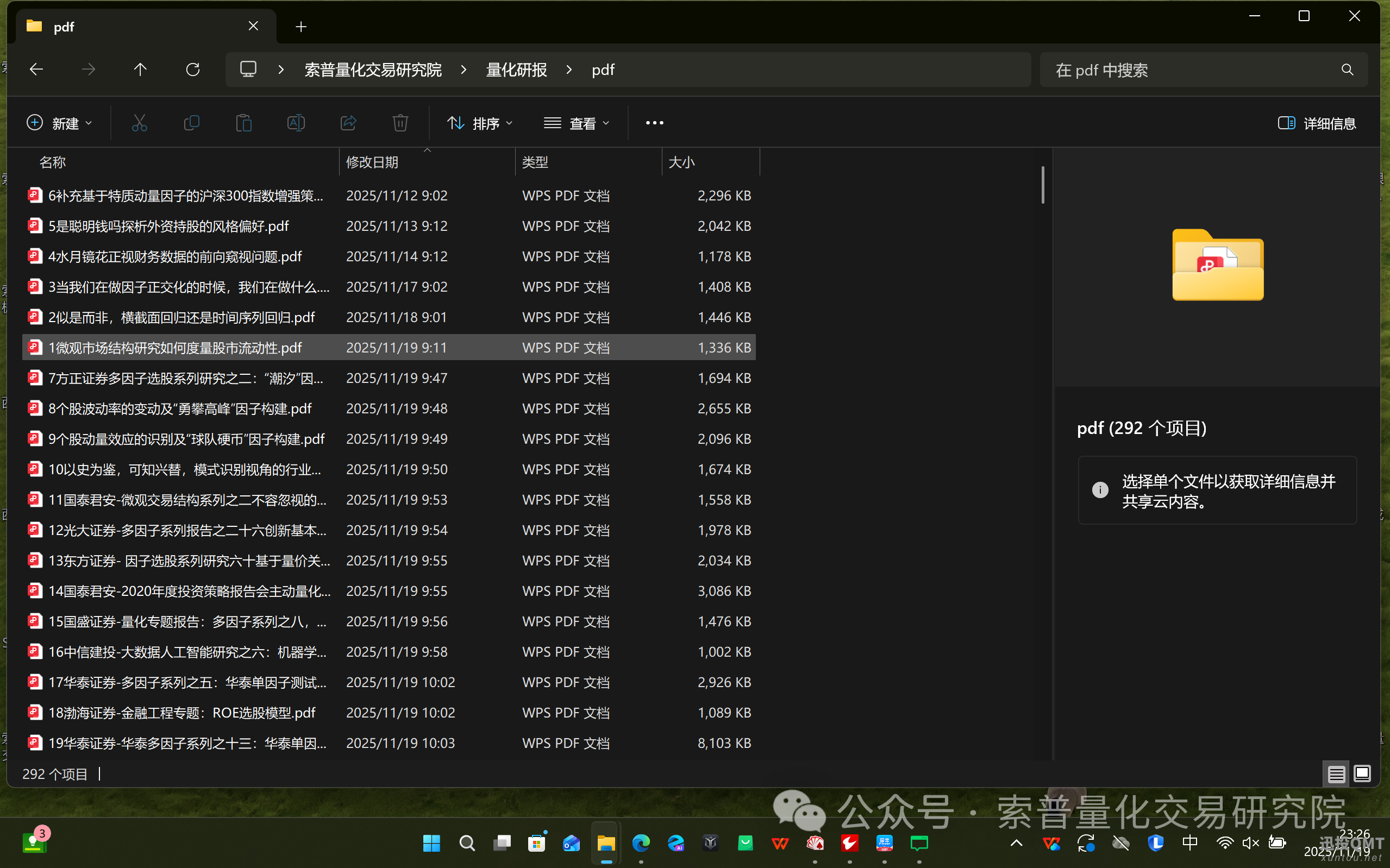Go back using the back arrow

pos(36,69)
